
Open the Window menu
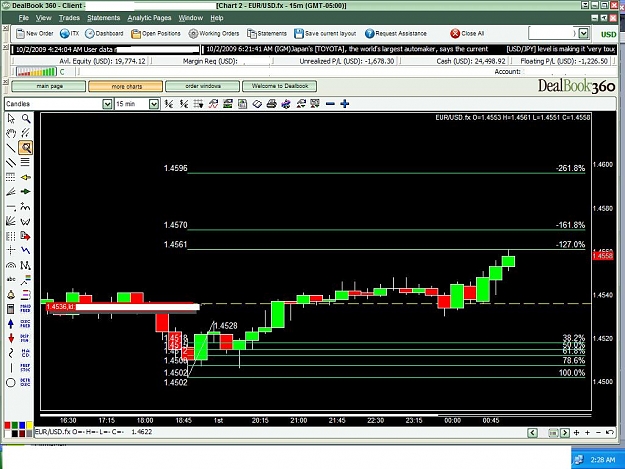(x=191, y=18)
